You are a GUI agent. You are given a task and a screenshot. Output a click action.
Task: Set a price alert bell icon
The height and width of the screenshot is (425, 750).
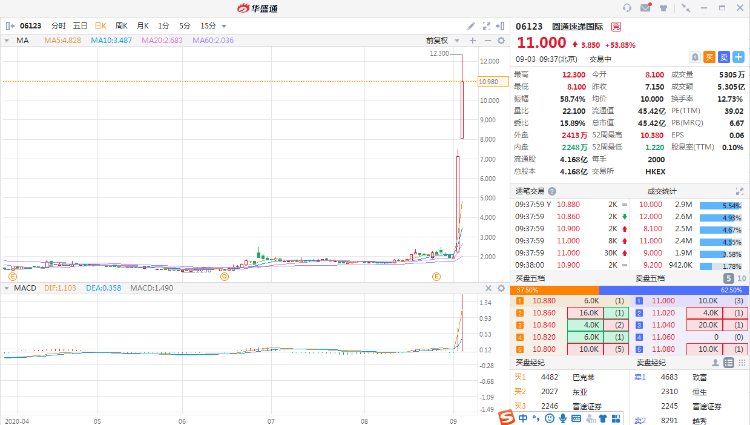[x=695, y=57]
